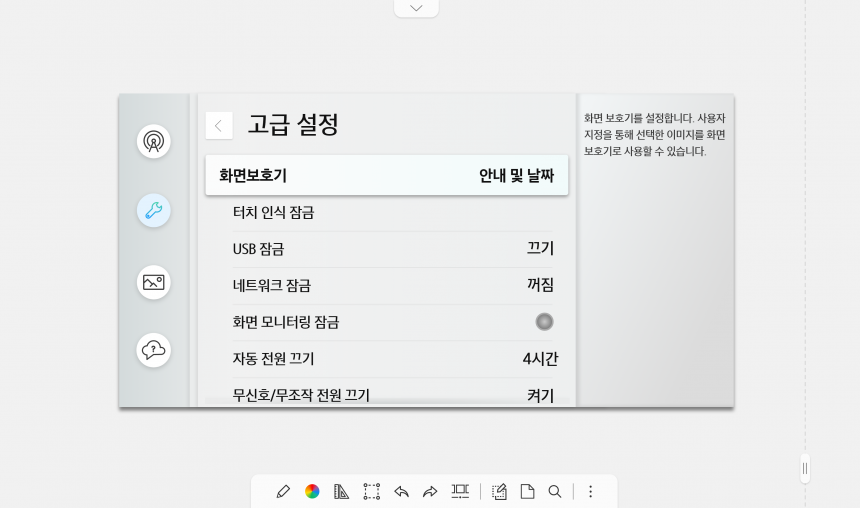Open the three-dot more options menu
This screenshot has width=860, height=508.
[590, 492]
